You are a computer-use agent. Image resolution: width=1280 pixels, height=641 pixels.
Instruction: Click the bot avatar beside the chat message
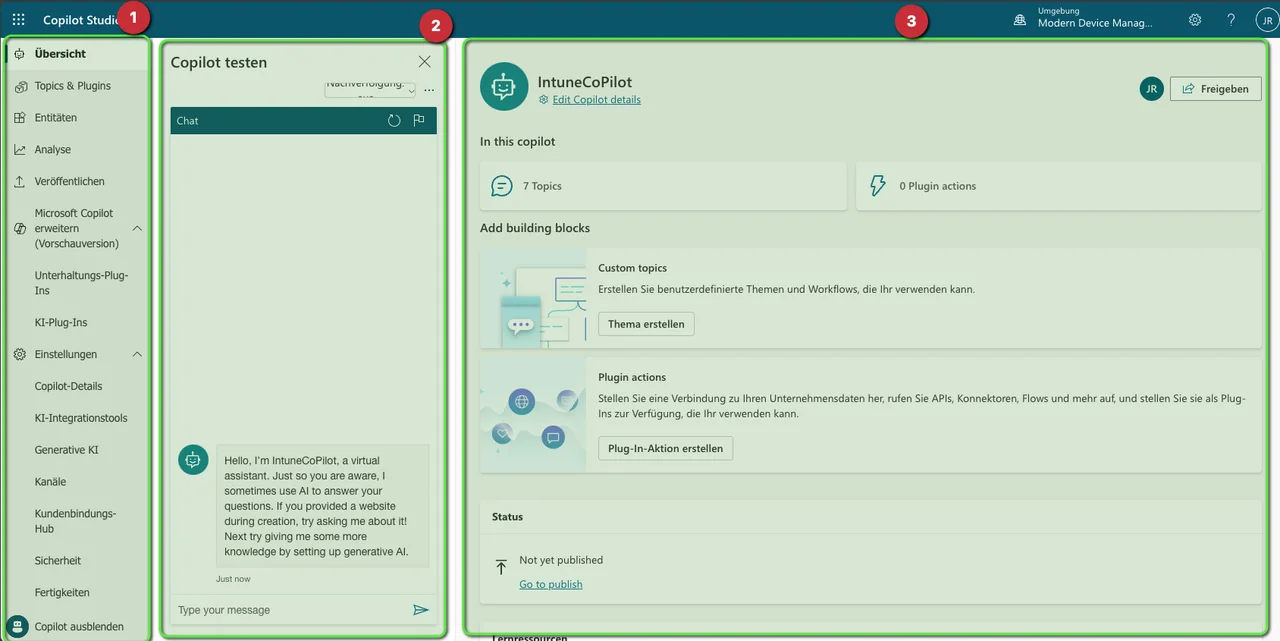point(193,460)
